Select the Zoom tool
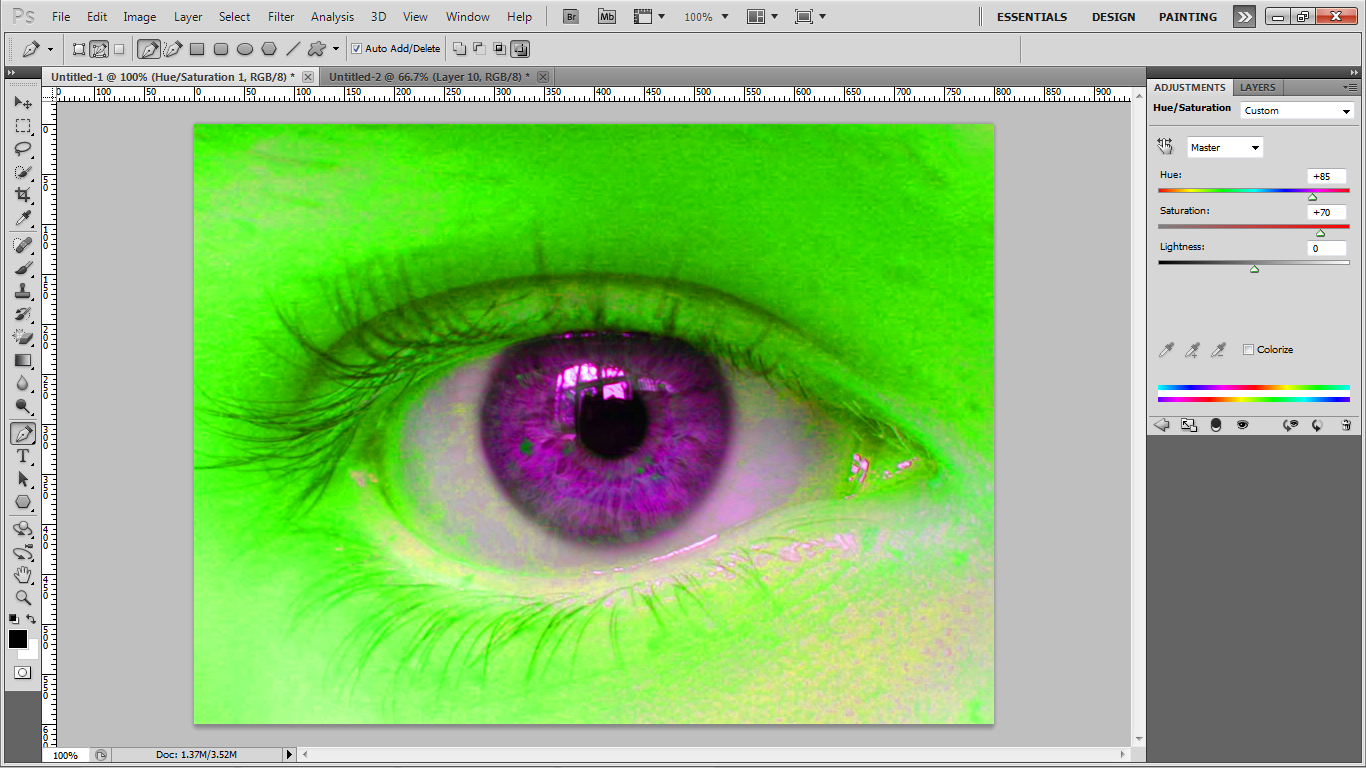The width and height of the screenshot is (1366, 768). (22, 598)
